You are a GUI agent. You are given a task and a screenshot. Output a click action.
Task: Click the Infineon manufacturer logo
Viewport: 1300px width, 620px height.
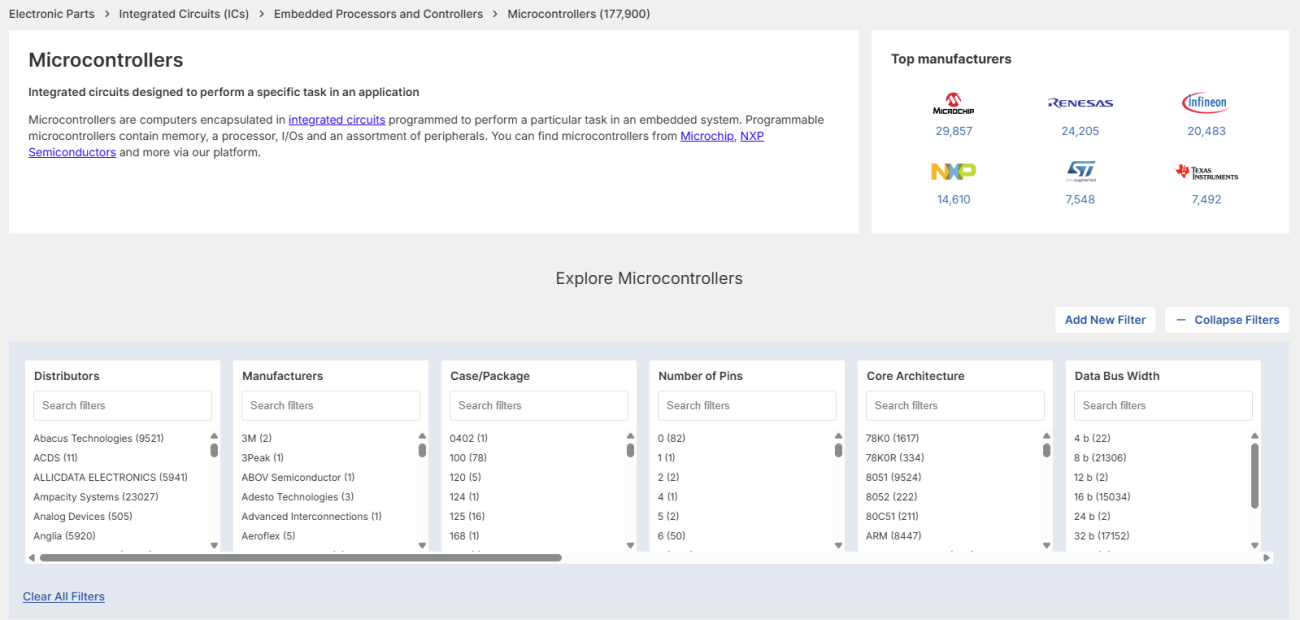(x=1205, y=102)
